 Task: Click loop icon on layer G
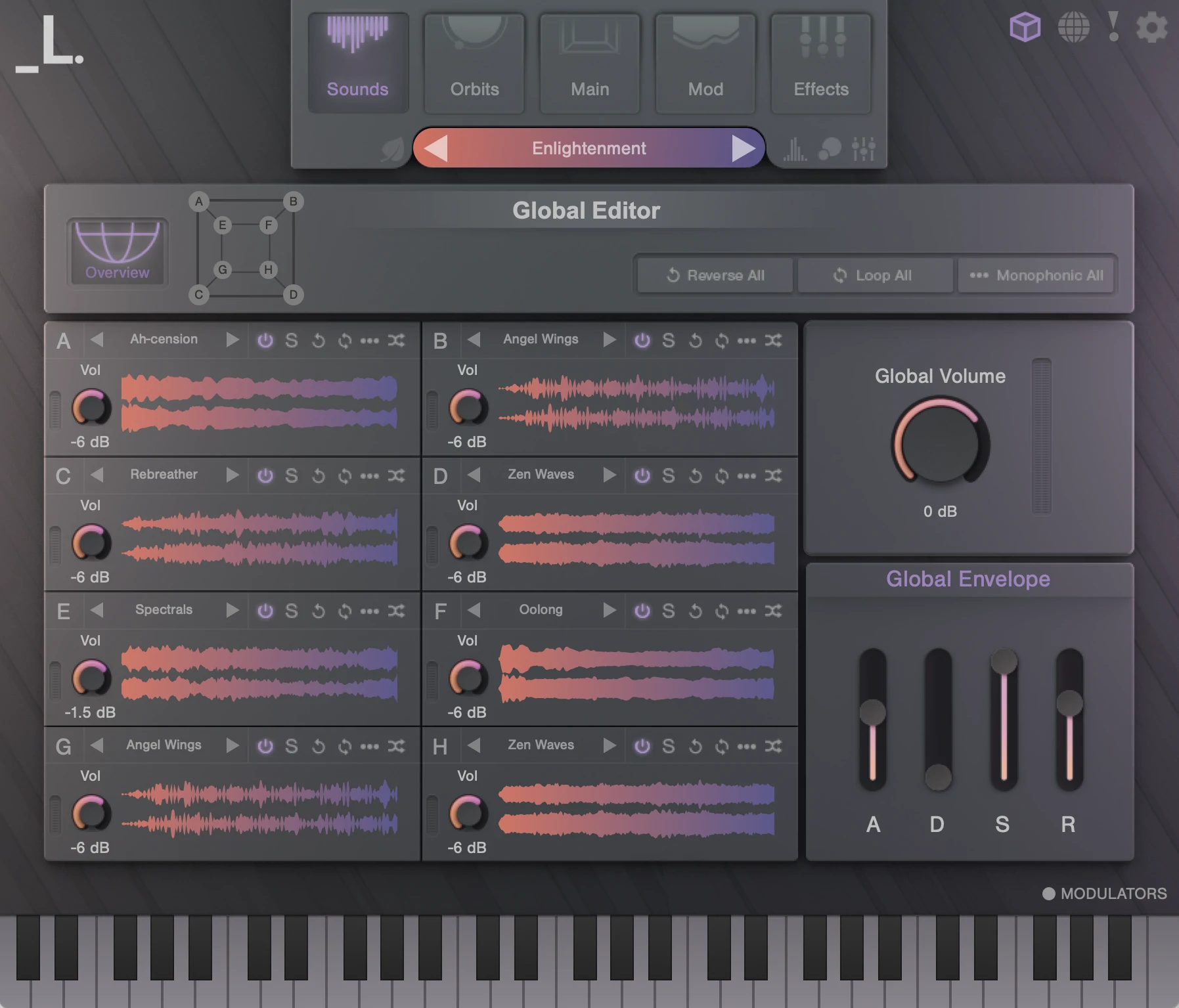point(344,746)
